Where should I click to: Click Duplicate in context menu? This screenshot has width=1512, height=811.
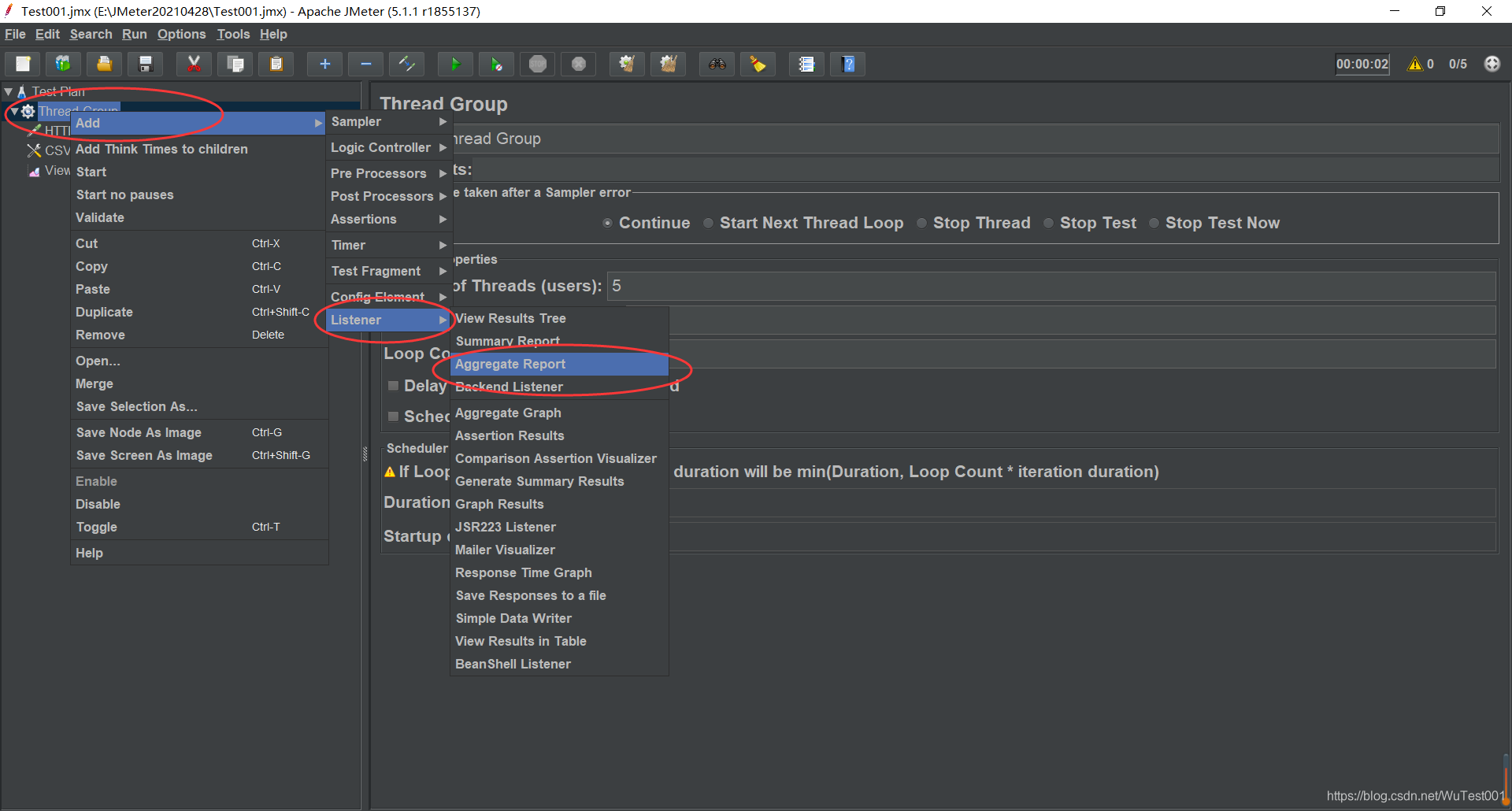tap(199, 312)
